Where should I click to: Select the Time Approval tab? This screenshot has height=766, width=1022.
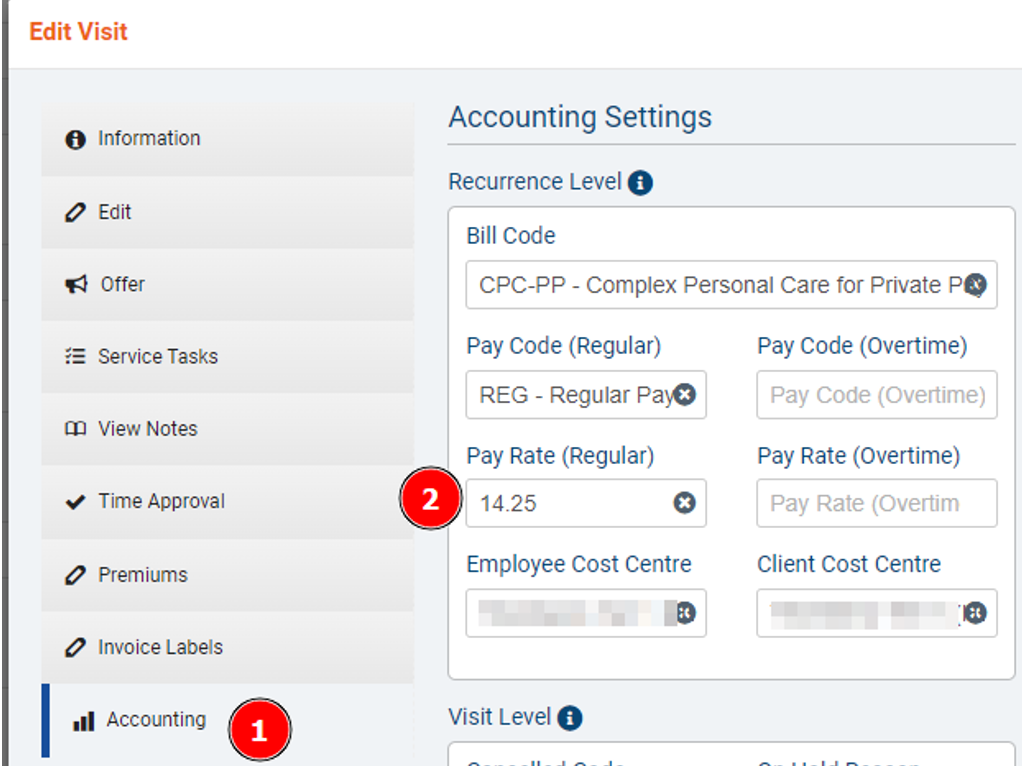coord(227,502)
